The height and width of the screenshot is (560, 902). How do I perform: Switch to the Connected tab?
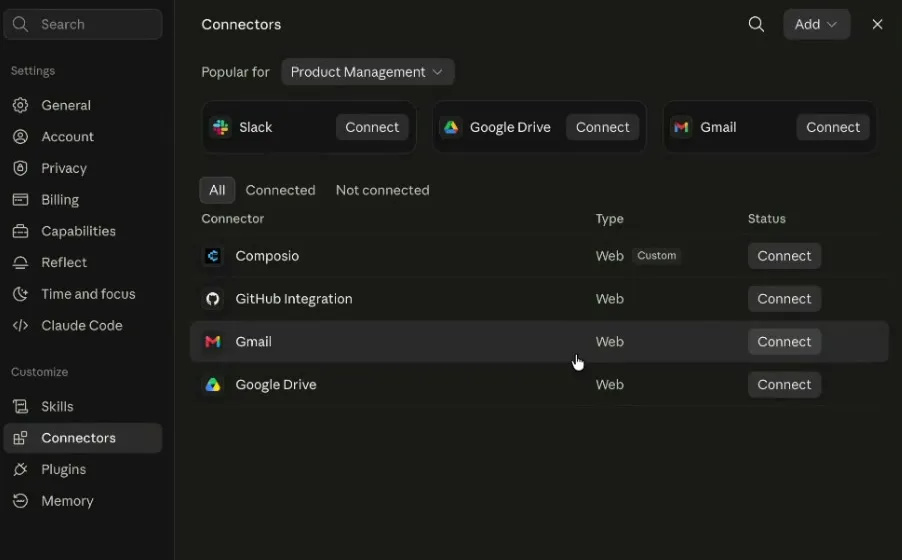tap(280, 190)
